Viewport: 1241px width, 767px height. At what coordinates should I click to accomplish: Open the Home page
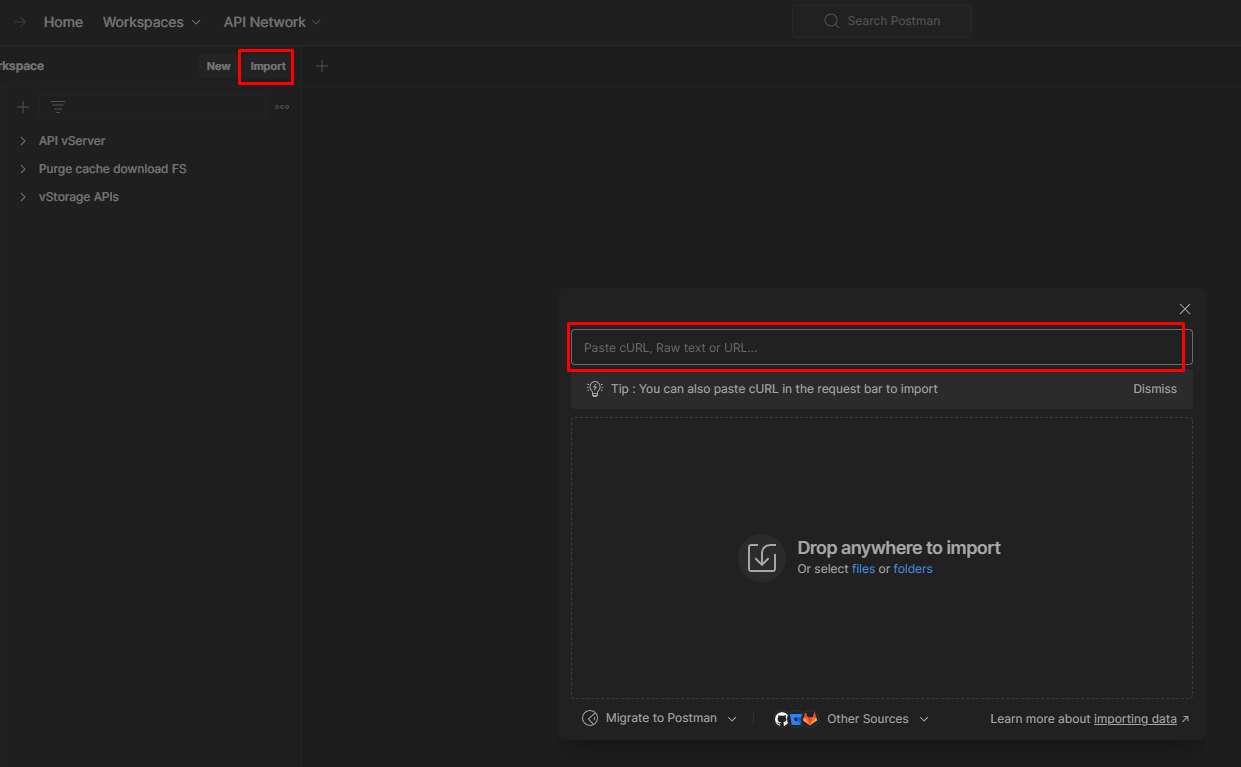click(x=63, y=22)
